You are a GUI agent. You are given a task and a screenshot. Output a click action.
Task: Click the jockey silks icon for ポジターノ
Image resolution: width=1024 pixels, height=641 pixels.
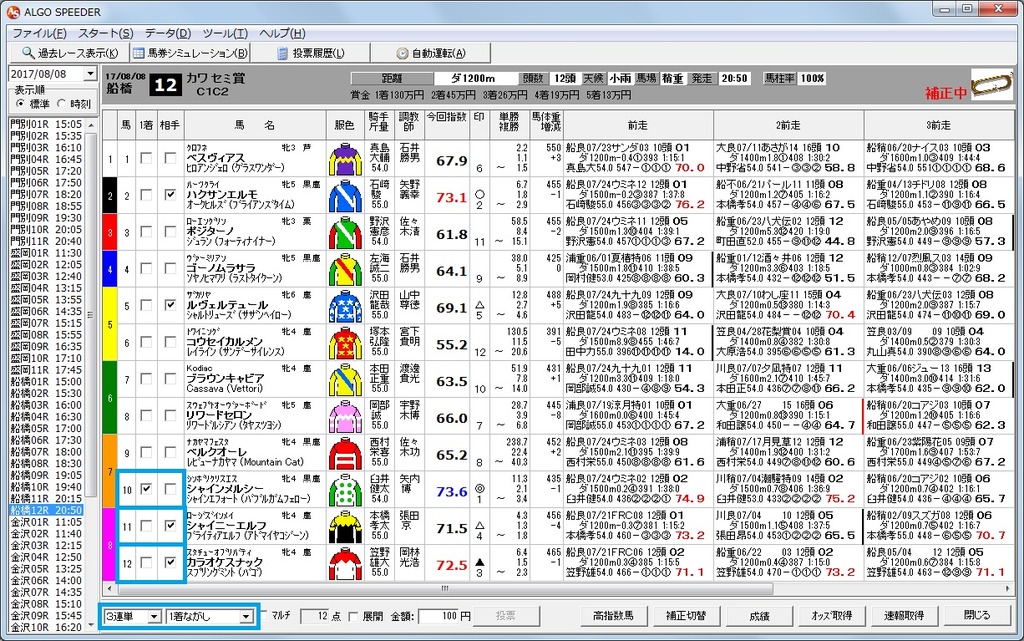pyautogui.click(x=345, y=232)
